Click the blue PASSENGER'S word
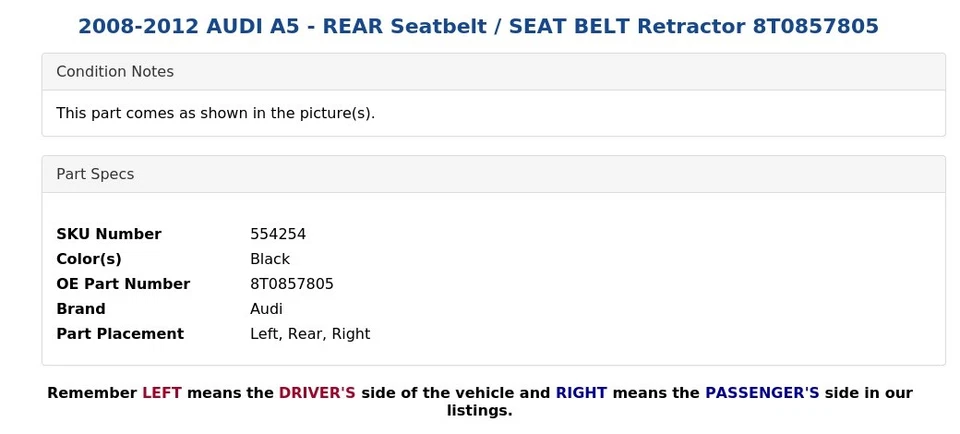 click(x=762, y=393)
